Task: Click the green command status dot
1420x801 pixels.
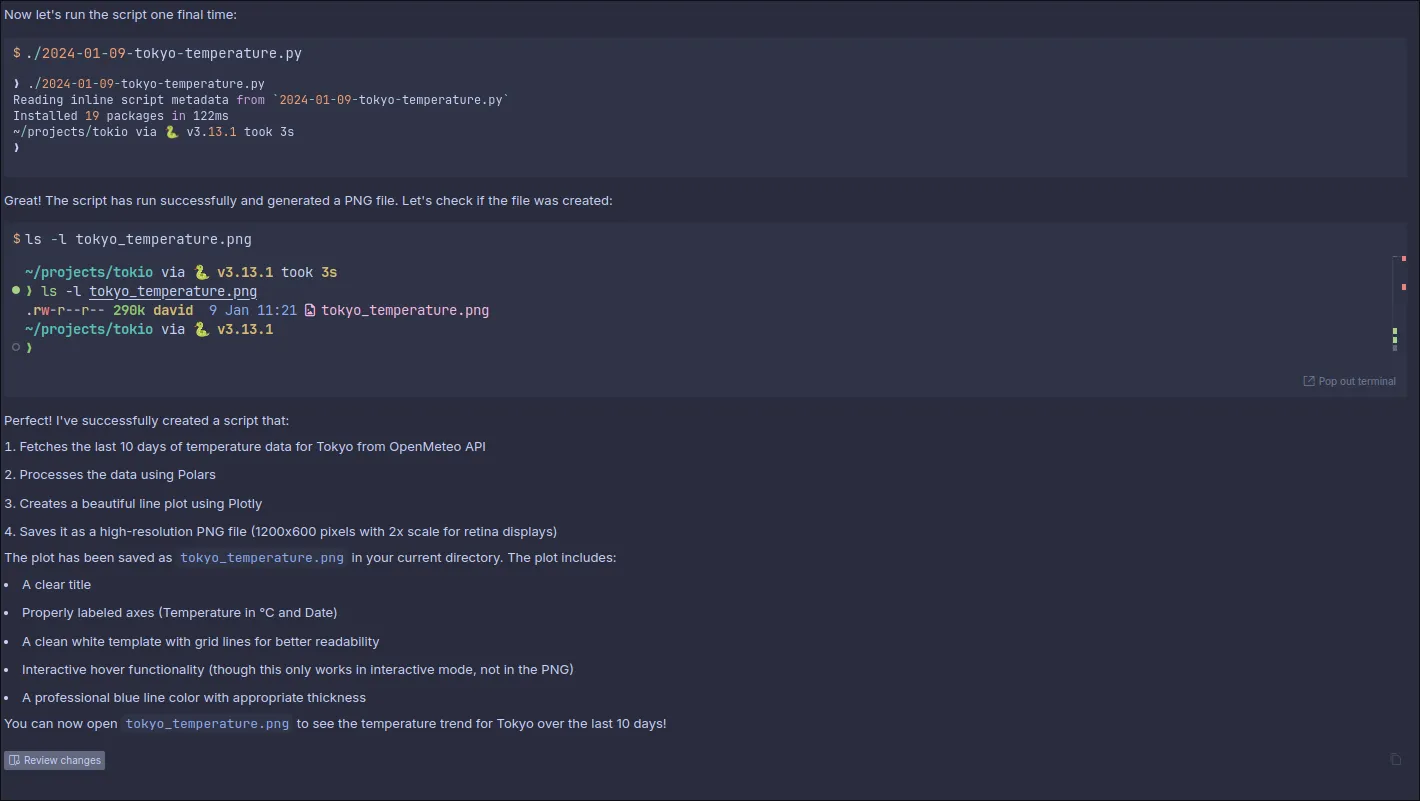Action: (x=16, y=291)
